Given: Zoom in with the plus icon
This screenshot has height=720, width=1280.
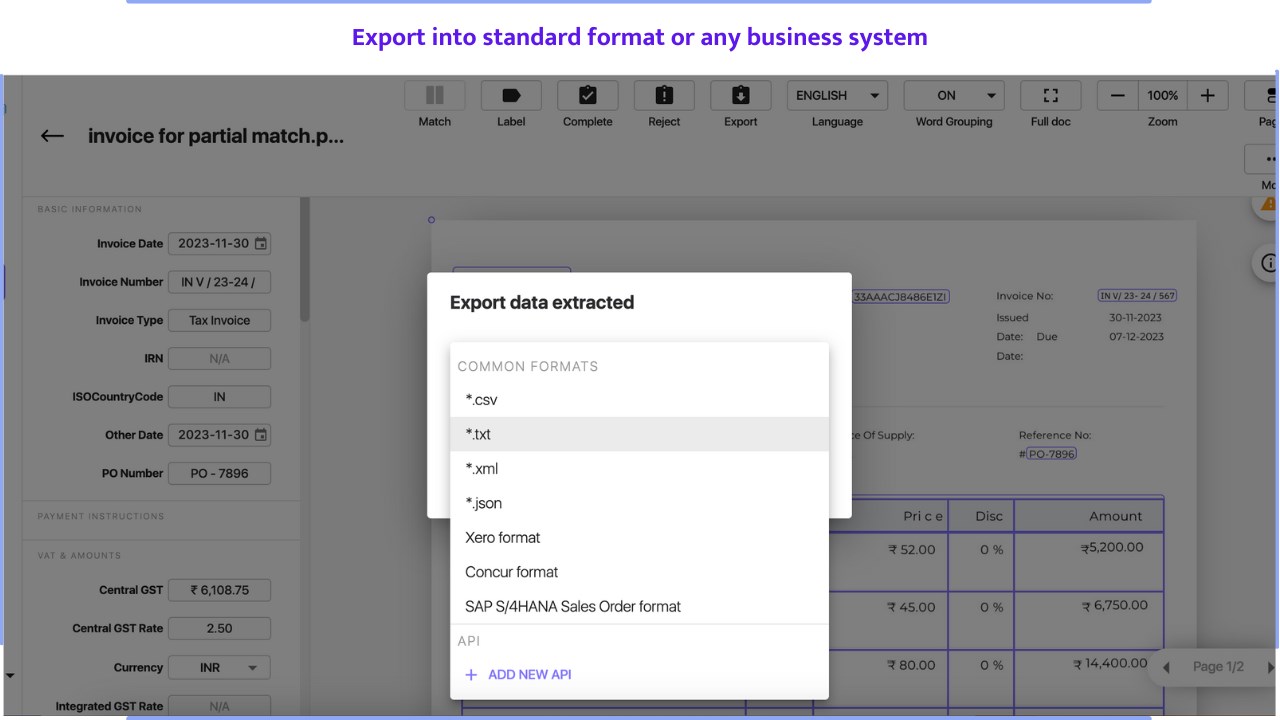Looking at the screenshot, I should coord(1208,95).
